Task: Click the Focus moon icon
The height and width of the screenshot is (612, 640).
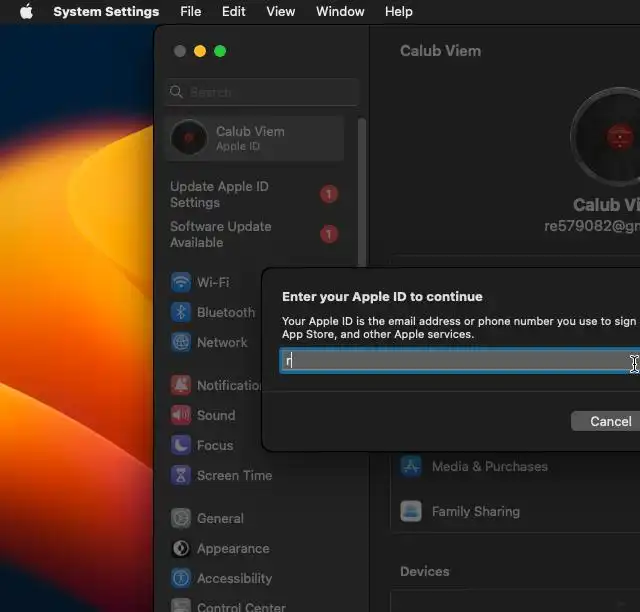Action: (181, 445)
